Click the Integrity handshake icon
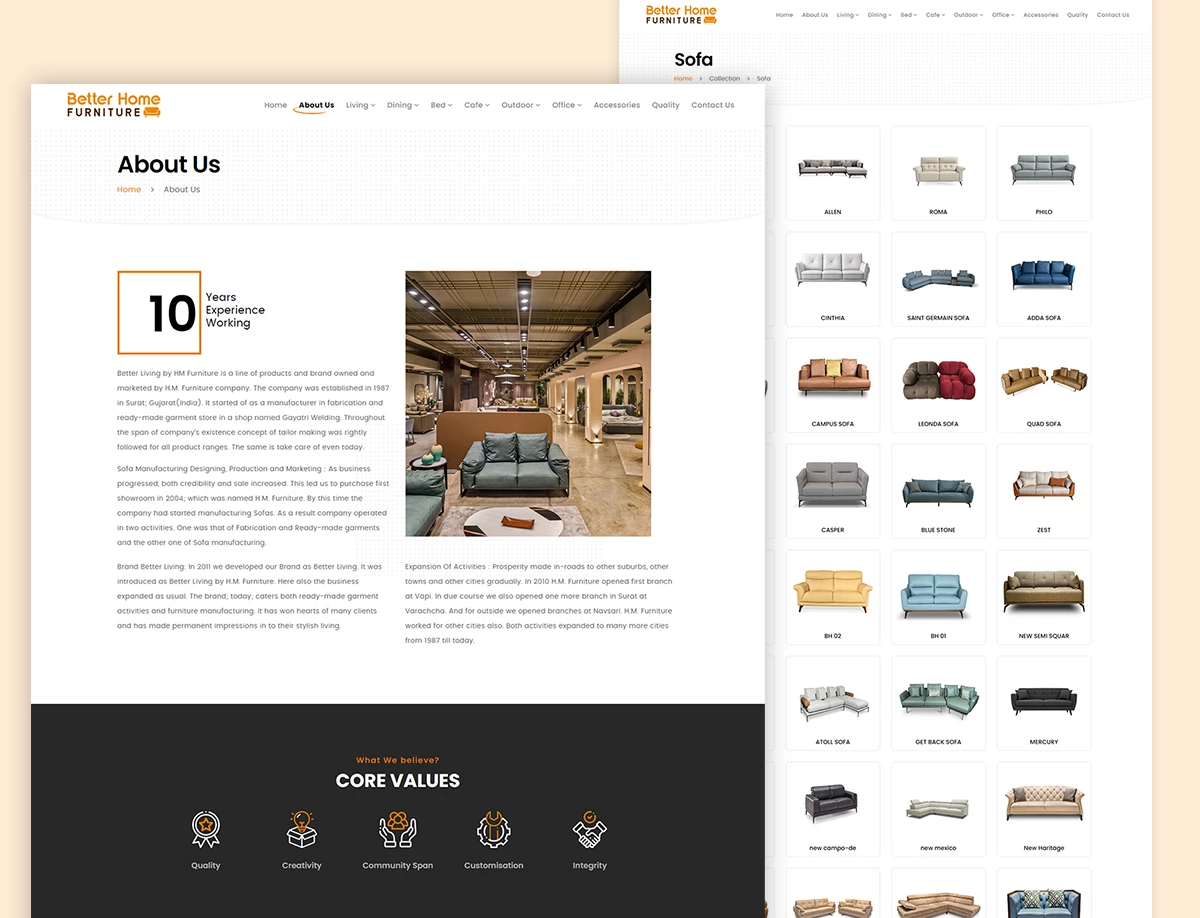 589,830
